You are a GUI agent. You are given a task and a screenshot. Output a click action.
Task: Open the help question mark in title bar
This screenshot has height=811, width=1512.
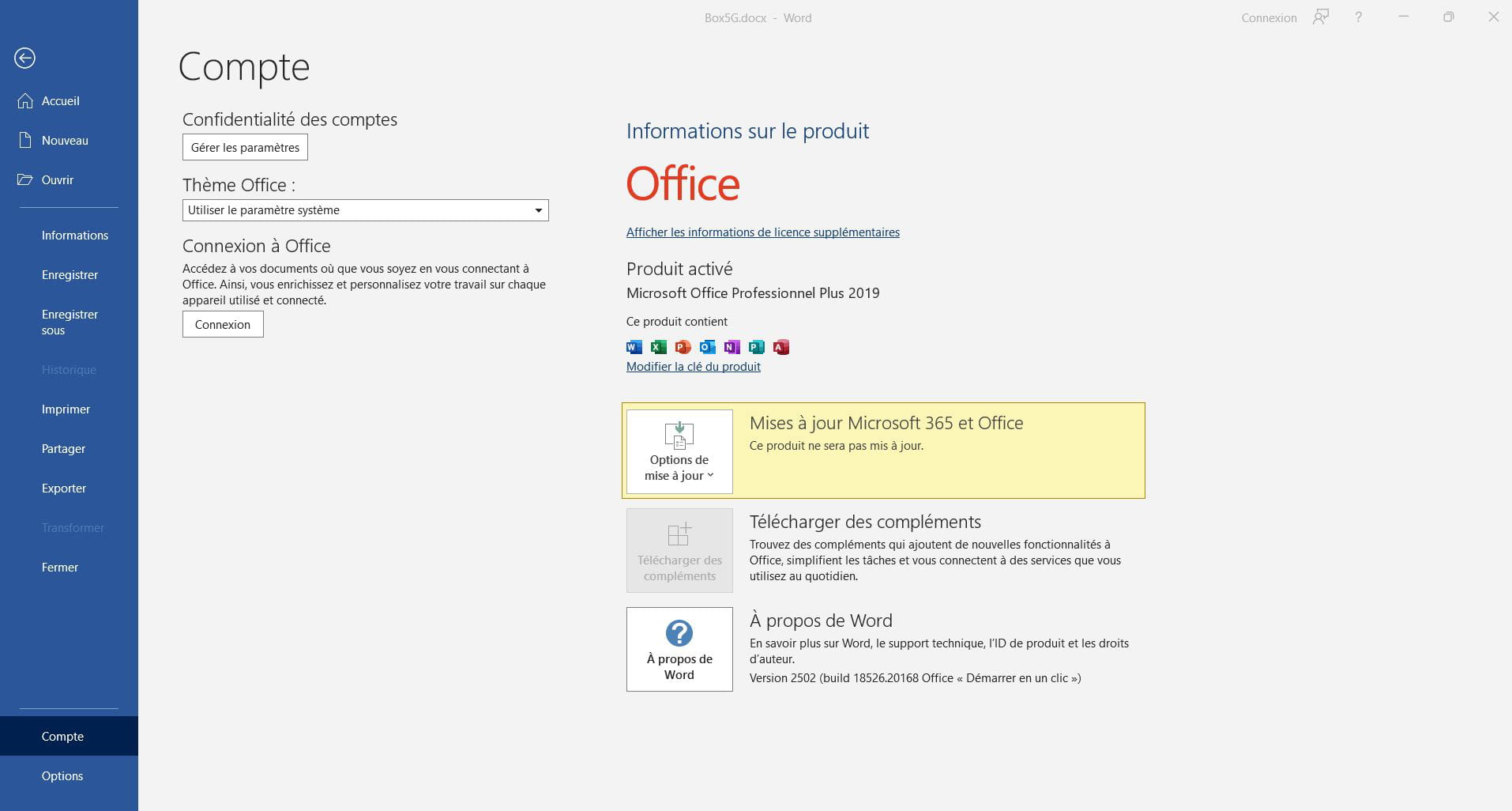click(x=1358, y=17)
